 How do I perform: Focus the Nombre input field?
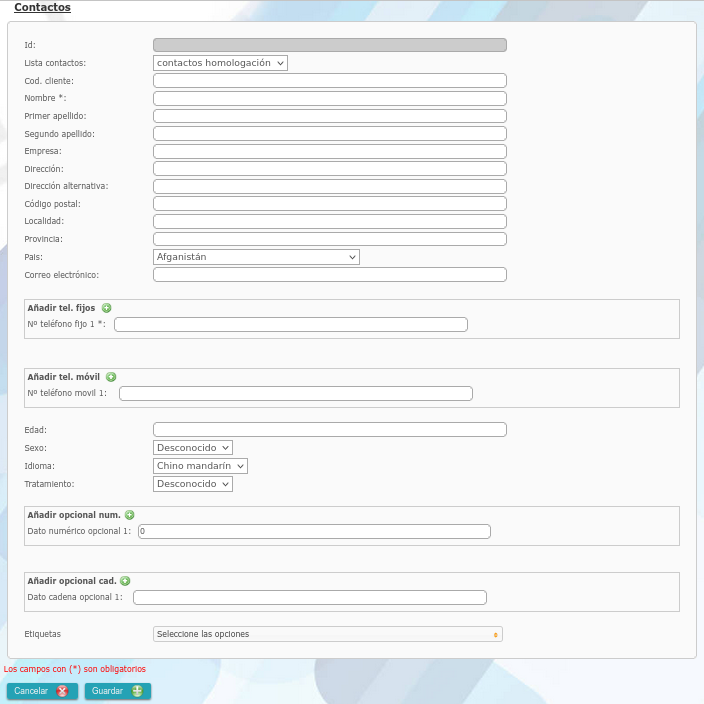[329, 99]
